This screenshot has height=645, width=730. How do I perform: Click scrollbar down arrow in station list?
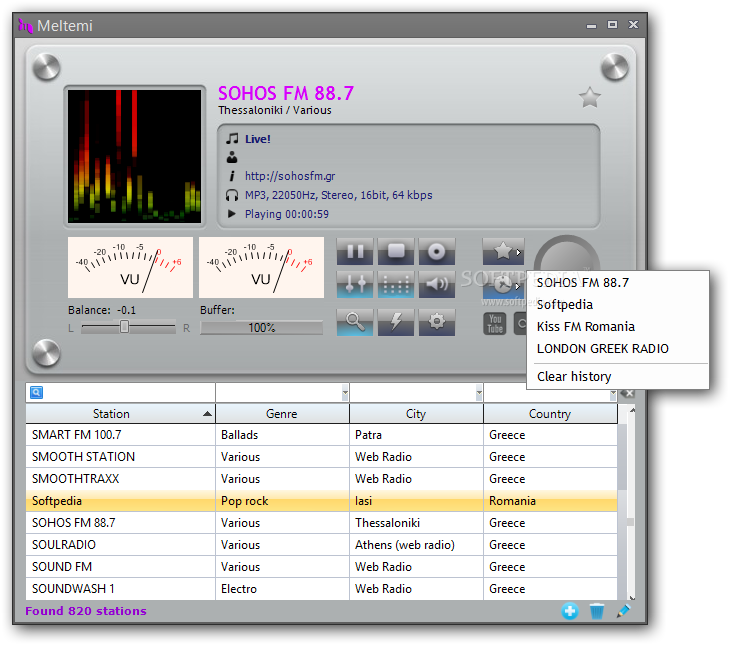[632, 597]
